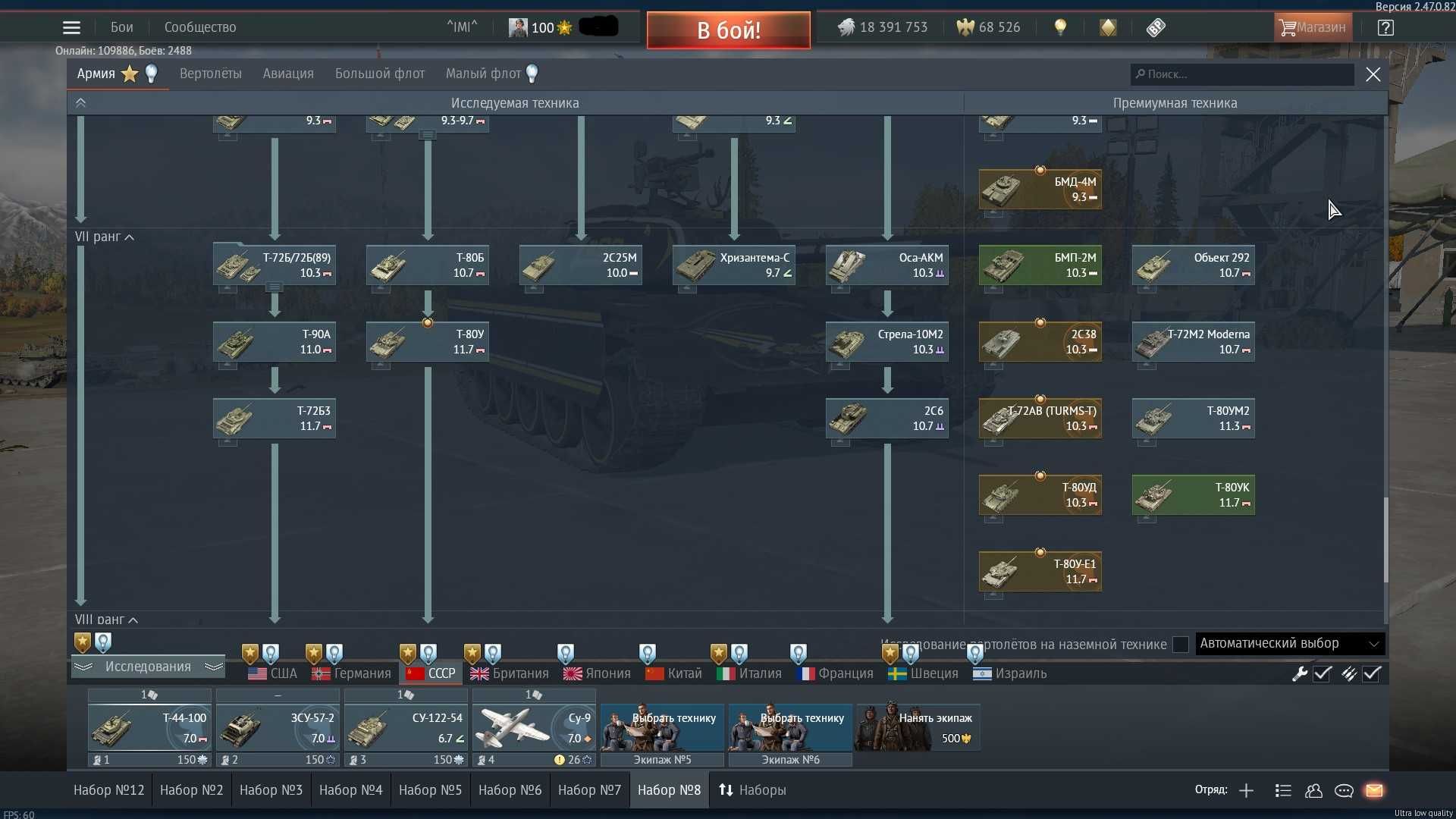
Task: Invite to squad with plus icon
Action: (x=1246, y=790)
